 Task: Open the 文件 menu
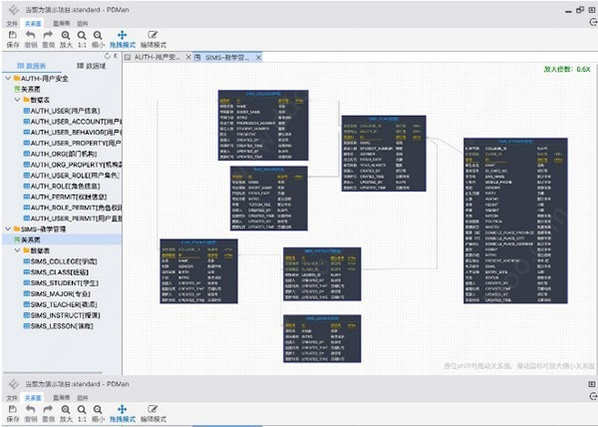pyautogui.click(x=12, y=24)
